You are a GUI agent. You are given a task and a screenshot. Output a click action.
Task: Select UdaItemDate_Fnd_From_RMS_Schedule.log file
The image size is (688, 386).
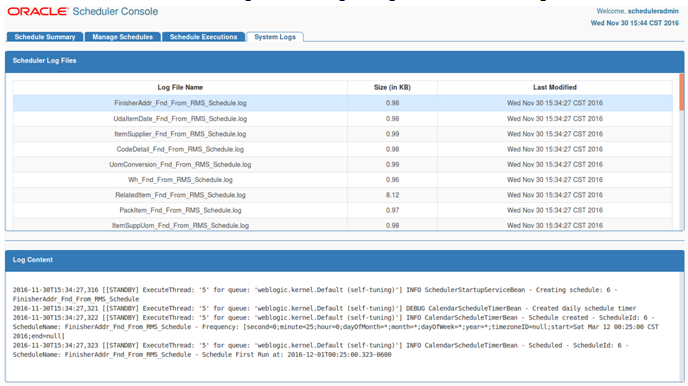tap(180, 118)
